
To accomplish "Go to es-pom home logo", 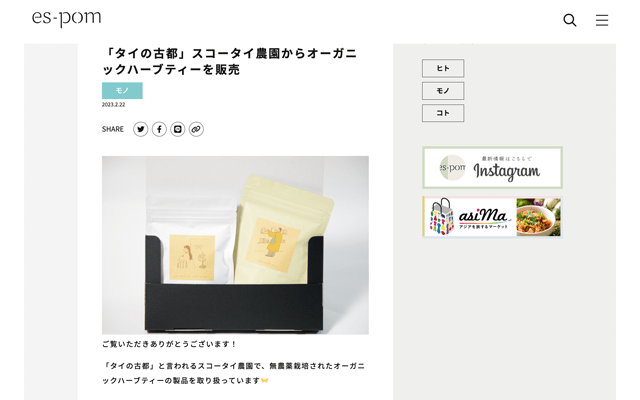I will click(x=67, y=18).
